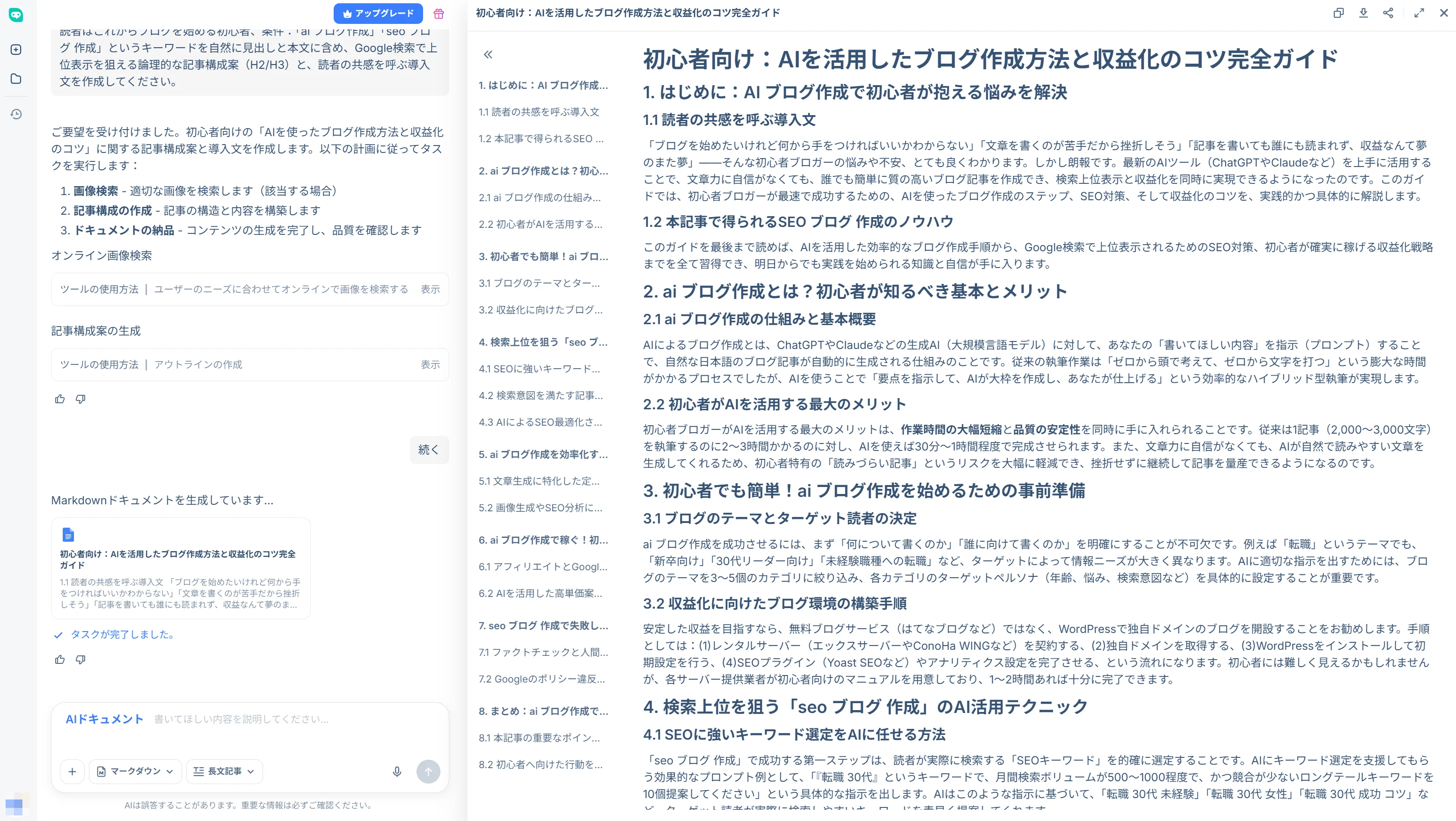Copy the document using the duplicate icon
The width and height of the screenshot is (1456, 821).
(x=1338, y=13)
